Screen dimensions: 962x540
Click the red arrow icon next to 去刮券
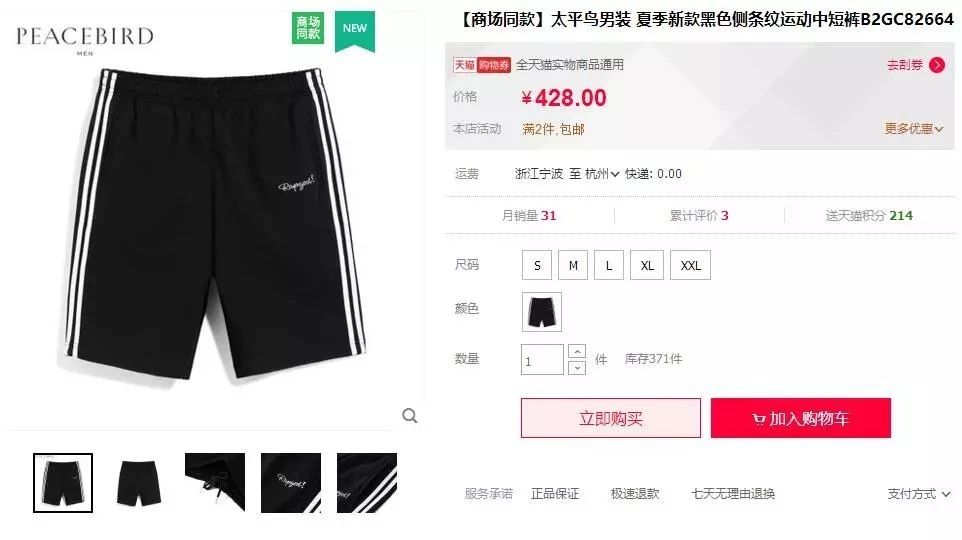coord(937,65)
